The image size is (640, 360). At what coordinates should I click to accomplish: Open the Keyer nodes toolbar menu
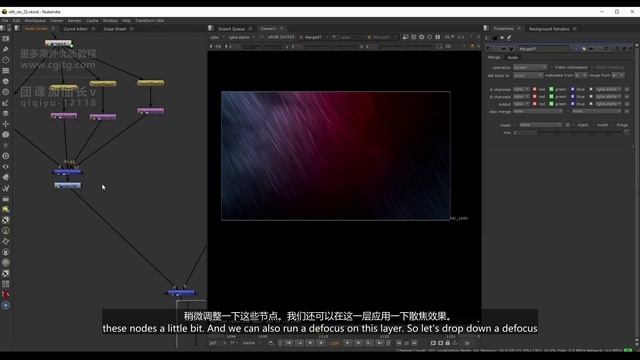(x=6, y=102)
